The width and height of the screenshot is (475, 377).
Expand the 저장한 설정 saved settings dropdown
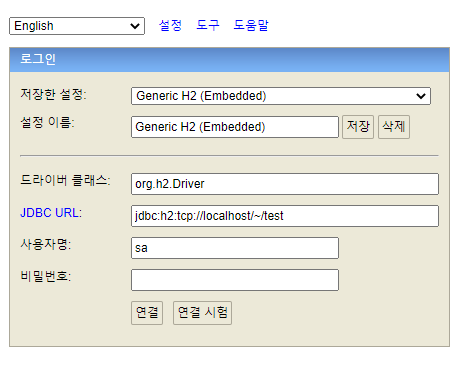(281, 96)
